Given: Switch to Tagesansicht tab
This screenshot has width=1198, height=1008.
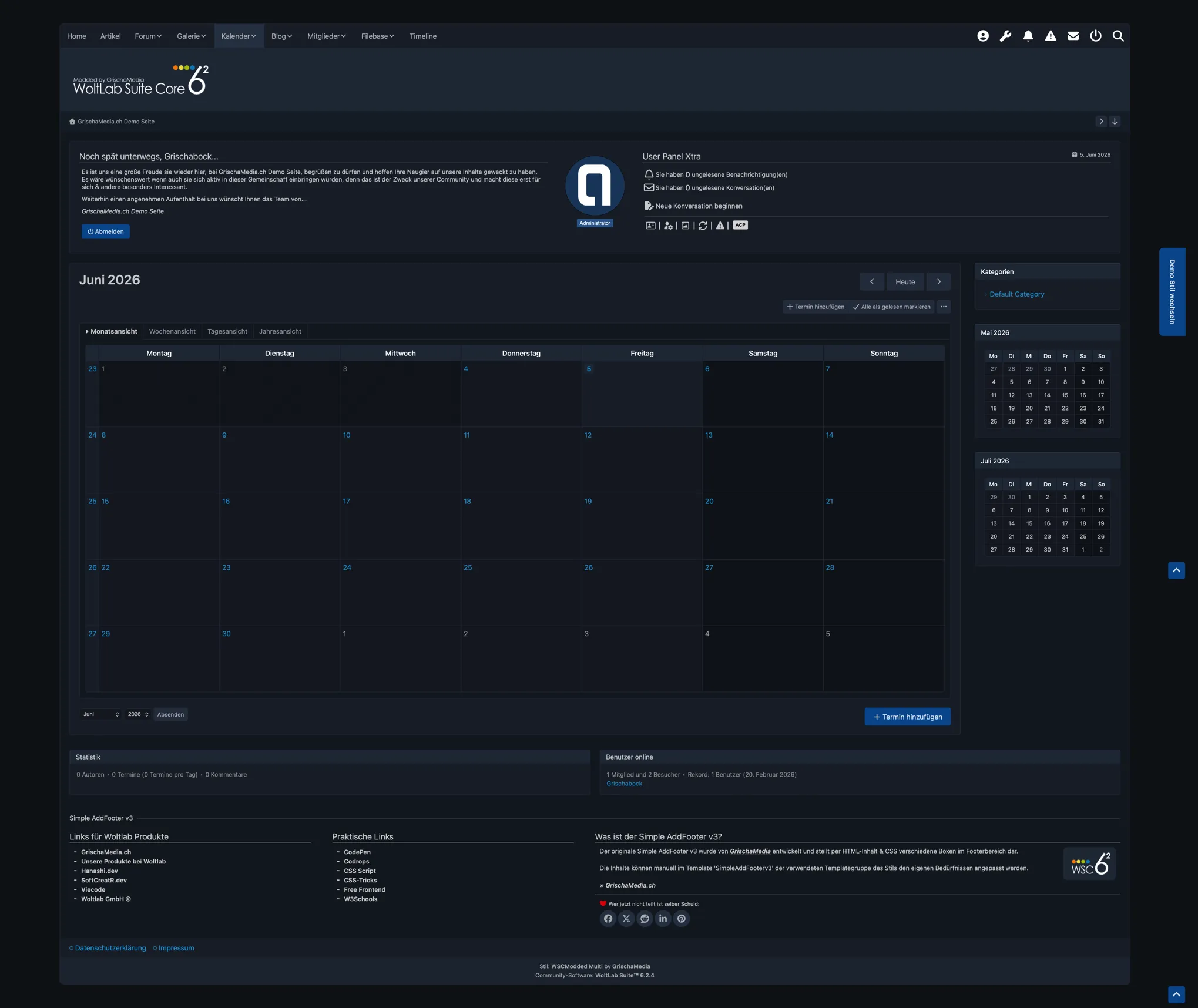Looking at the screenshot, I should 227,331.
